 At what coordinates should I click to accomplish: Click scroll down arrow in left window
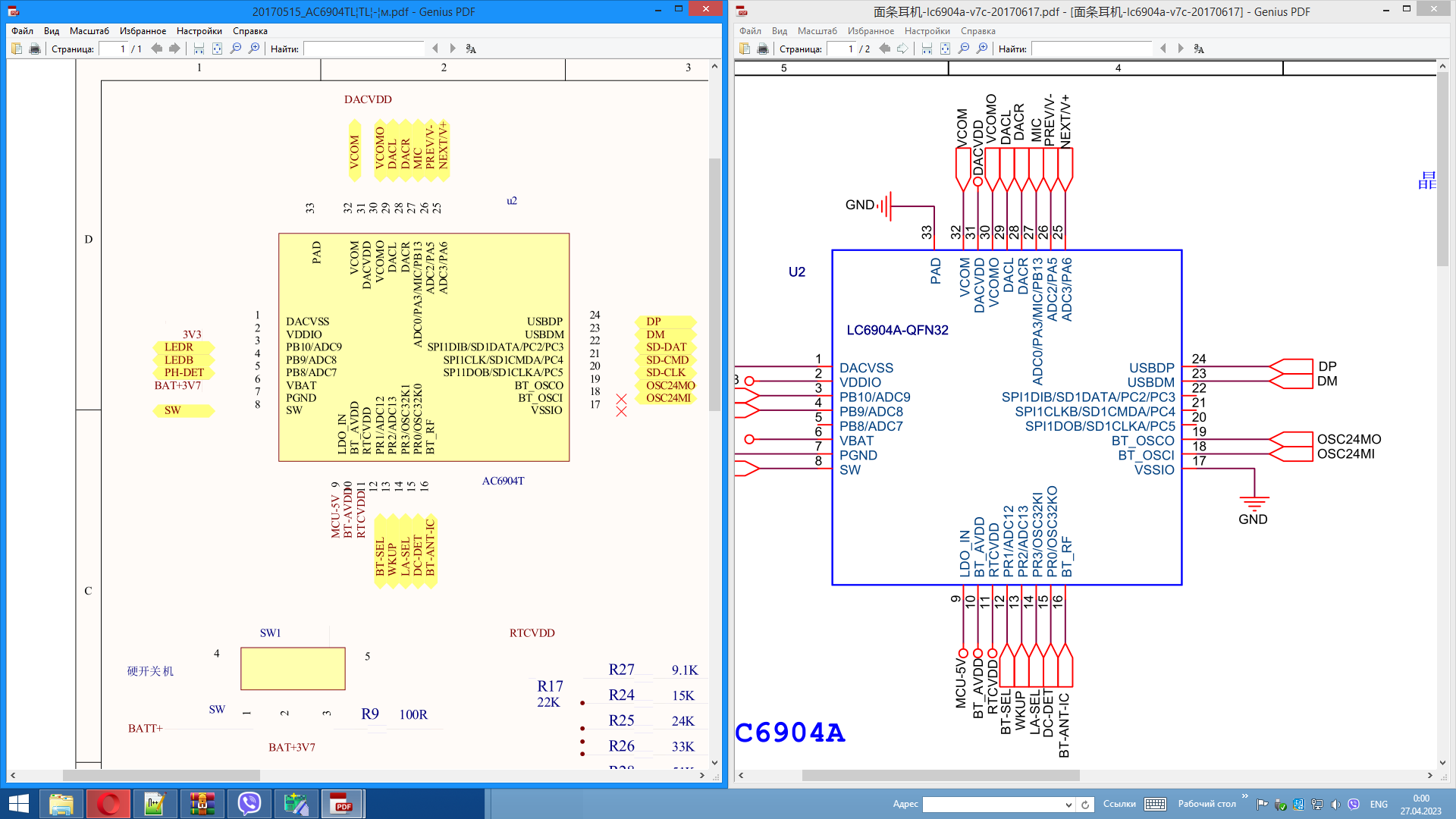click(714, 763)
